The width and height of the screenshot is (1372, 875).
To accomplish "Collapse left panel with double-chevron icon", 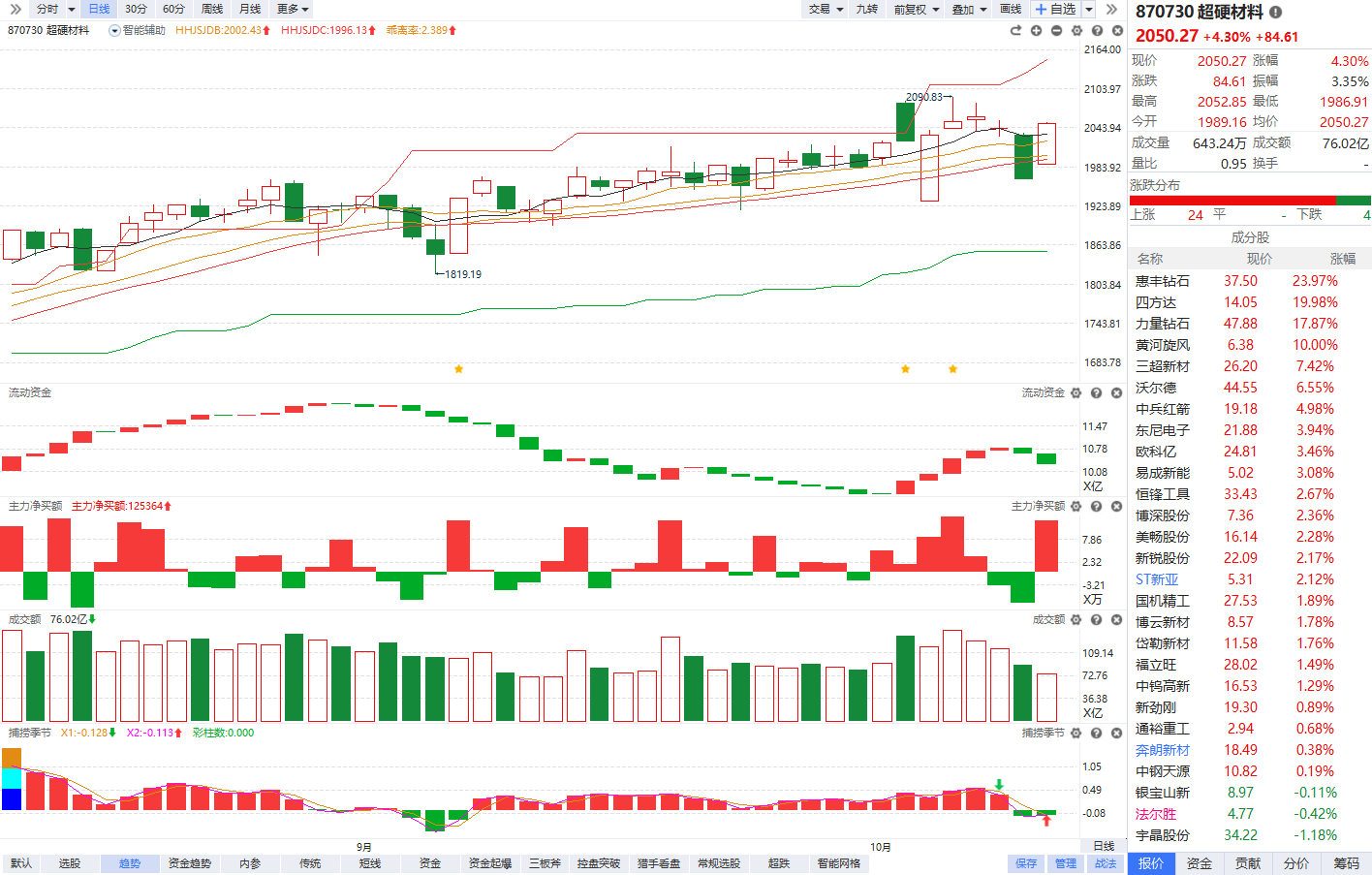I will point(15,9).
